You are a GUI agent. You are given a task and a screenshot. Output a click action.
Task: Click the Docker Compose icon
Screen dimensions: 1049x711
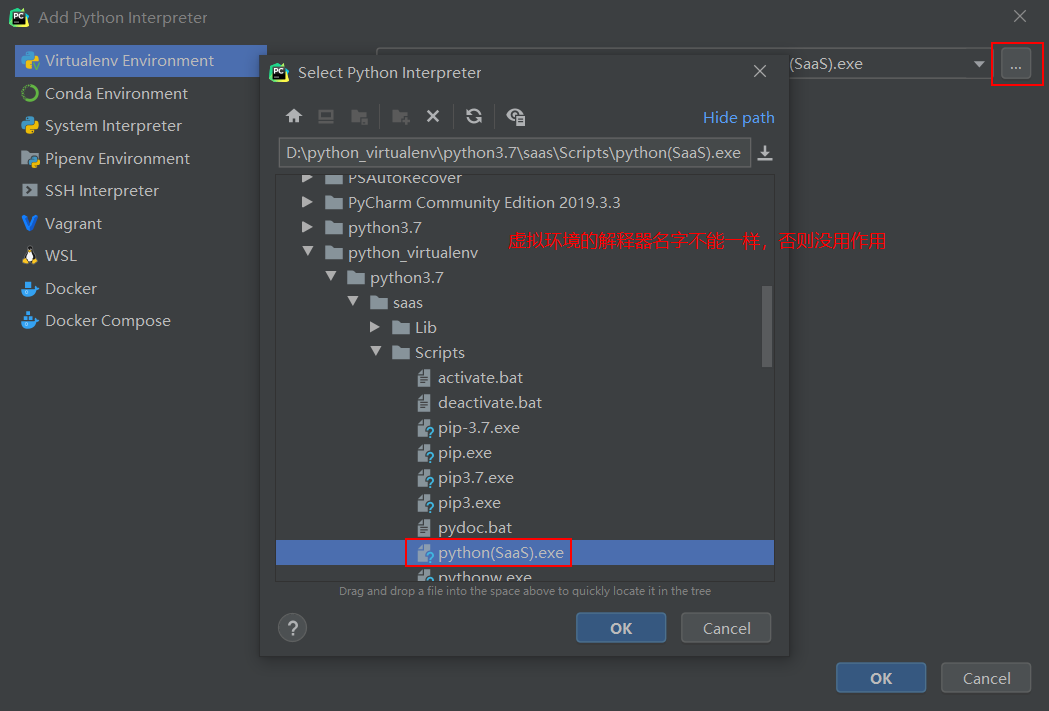pyautogui.click(x=30, y=320)
